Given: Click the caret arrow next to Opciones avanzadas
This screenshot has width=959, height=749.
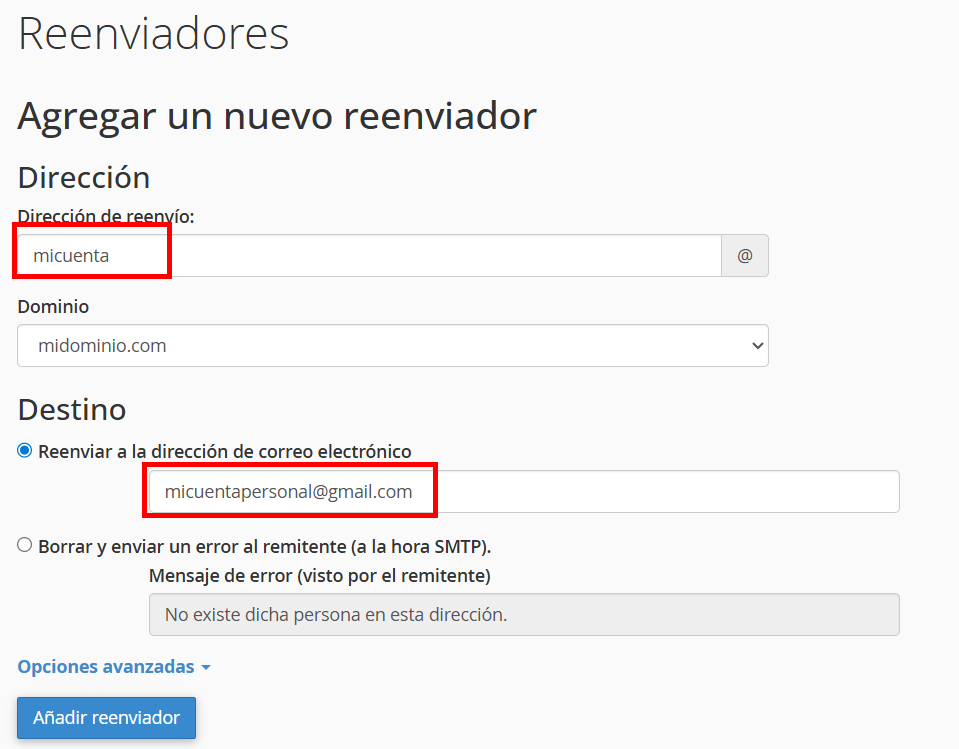Looking at the screenshot, I should (x=205, y=668).
